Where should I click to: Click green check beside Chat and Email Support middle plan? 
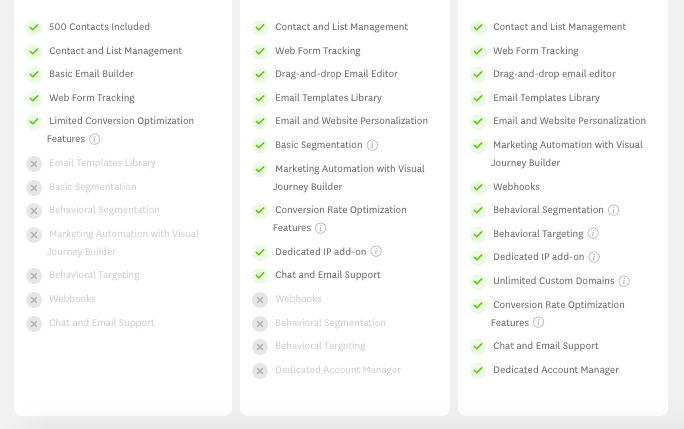coord(260,276)
